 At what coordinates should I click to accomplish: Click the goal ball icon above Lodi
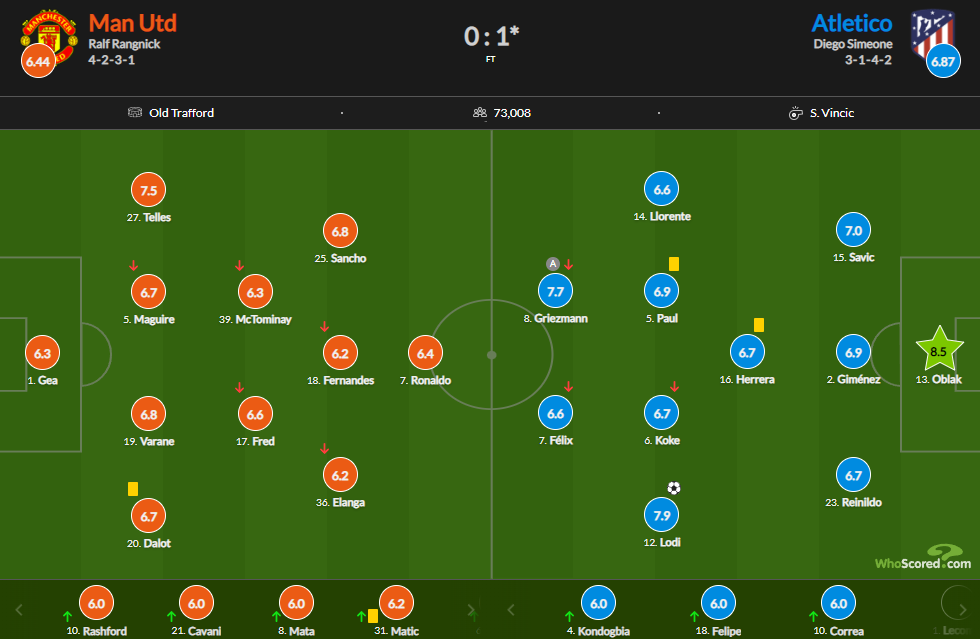click(x=674, y=488)
